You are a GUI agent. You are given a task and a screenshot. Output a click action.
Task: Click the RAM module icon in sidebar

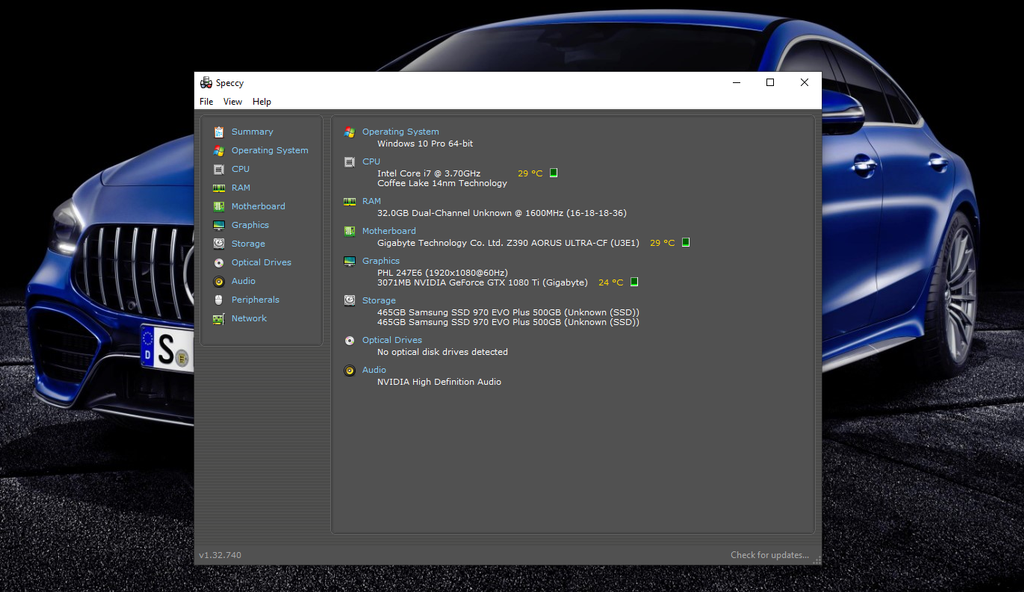219,188
